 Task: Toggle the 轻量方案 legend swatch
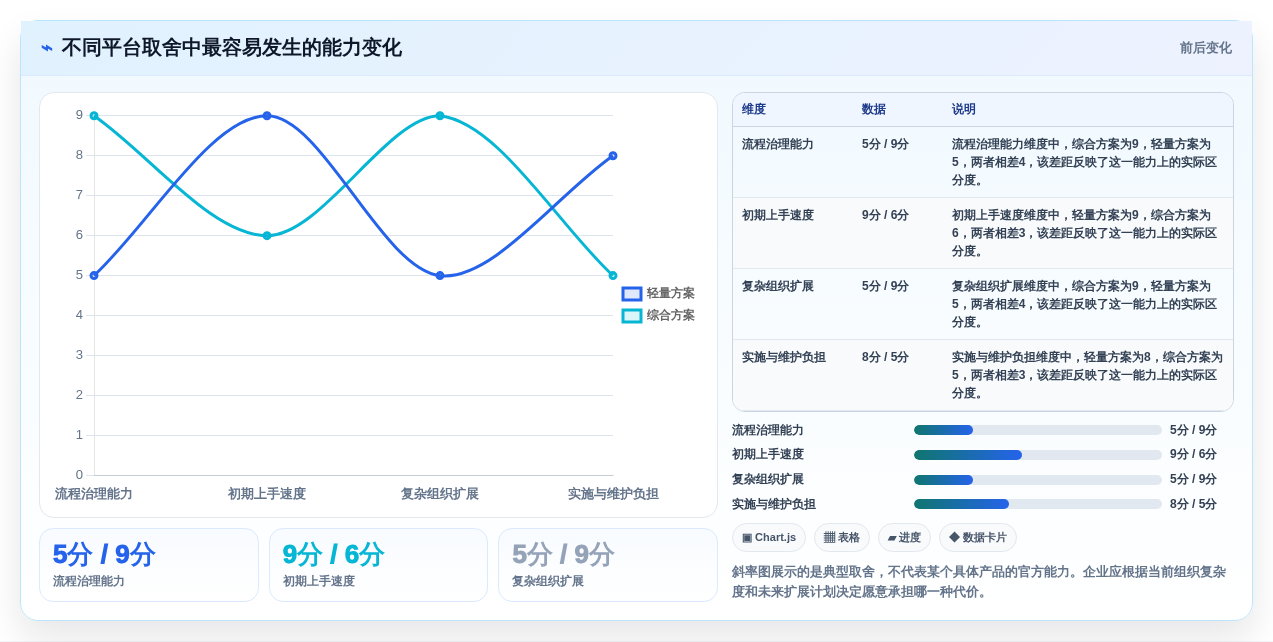pyautogui.click(x=632, y=294)
